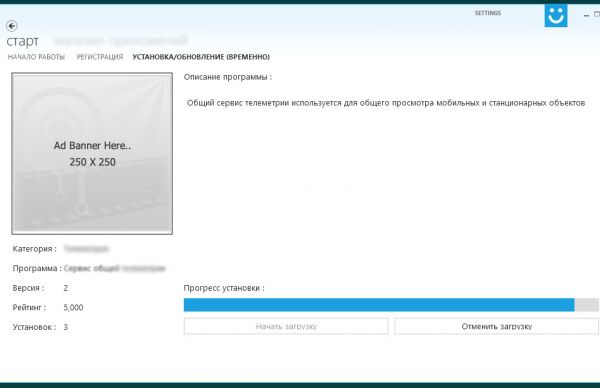Click the Рейтинг value 5,000
The image size is (600, 388).
[73, 308]
